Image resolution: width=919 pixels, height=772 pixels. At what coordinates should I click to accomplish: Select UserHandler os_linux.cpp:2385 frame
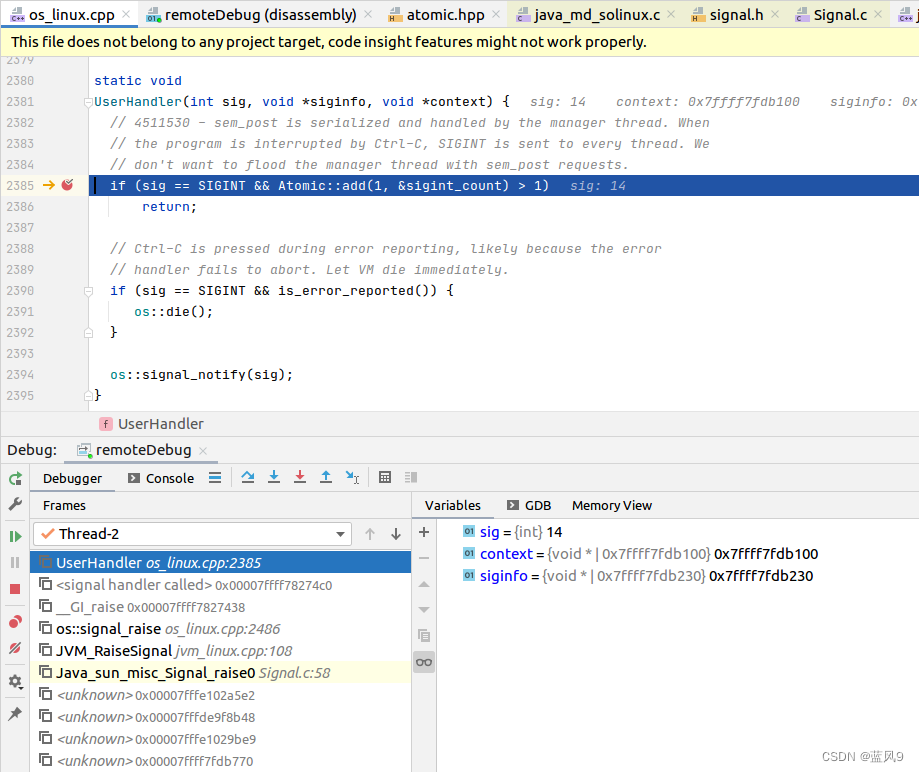point(220,563)
